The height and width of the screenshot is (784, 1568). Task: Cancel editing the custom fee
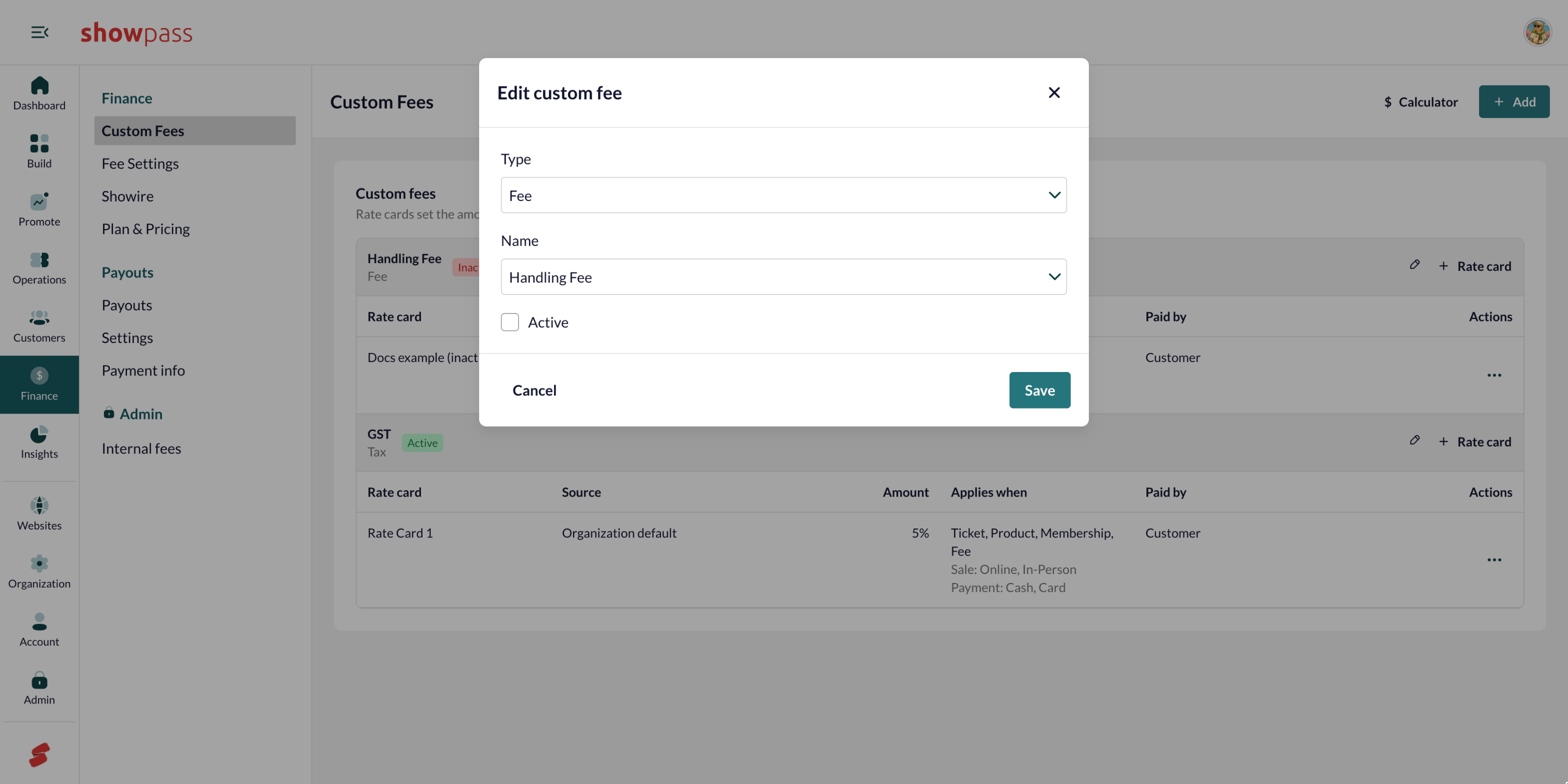tap(534, 390)
